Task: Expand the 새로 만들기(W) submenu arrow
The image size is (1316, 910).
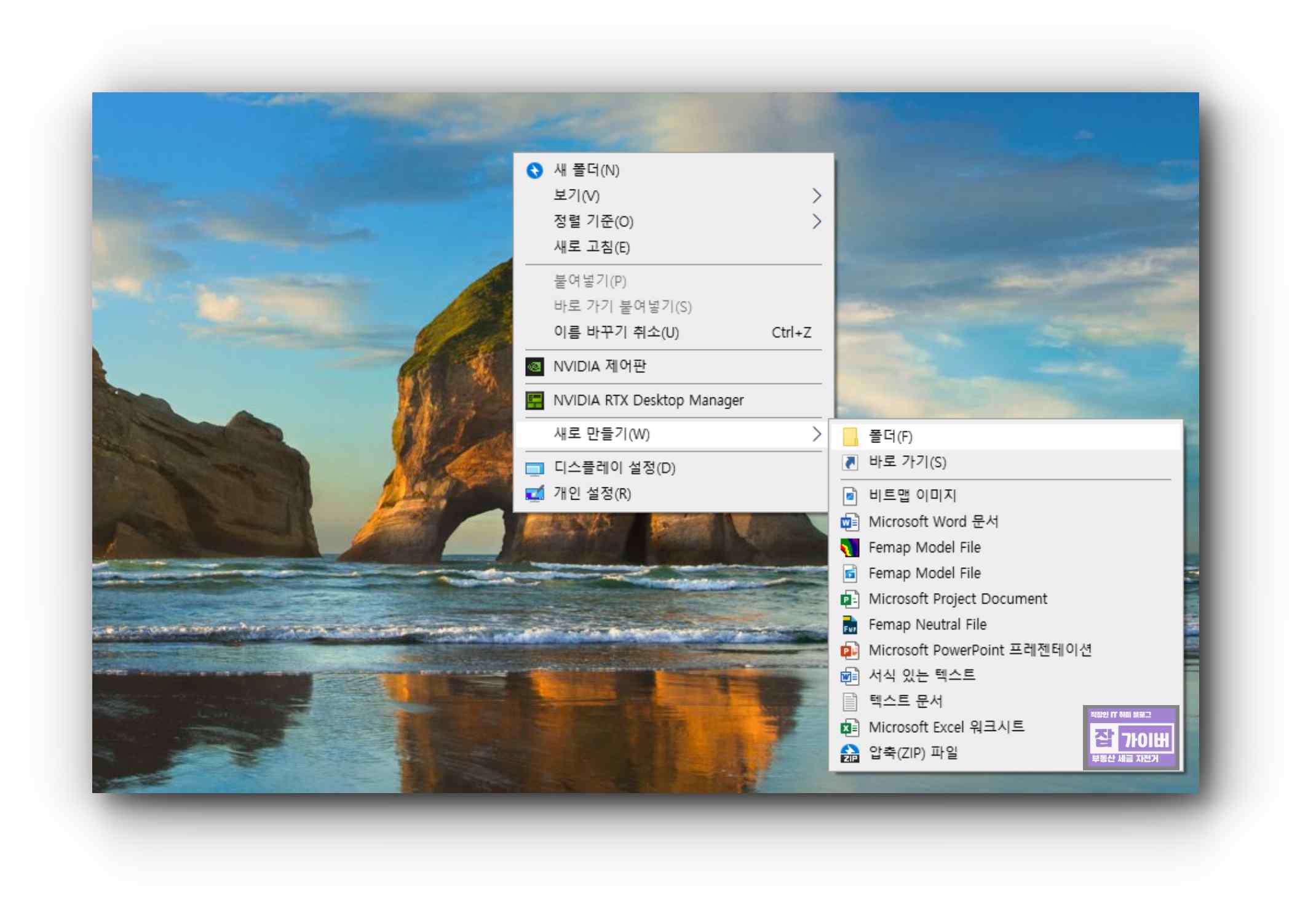Action: [x=816, y=434]
